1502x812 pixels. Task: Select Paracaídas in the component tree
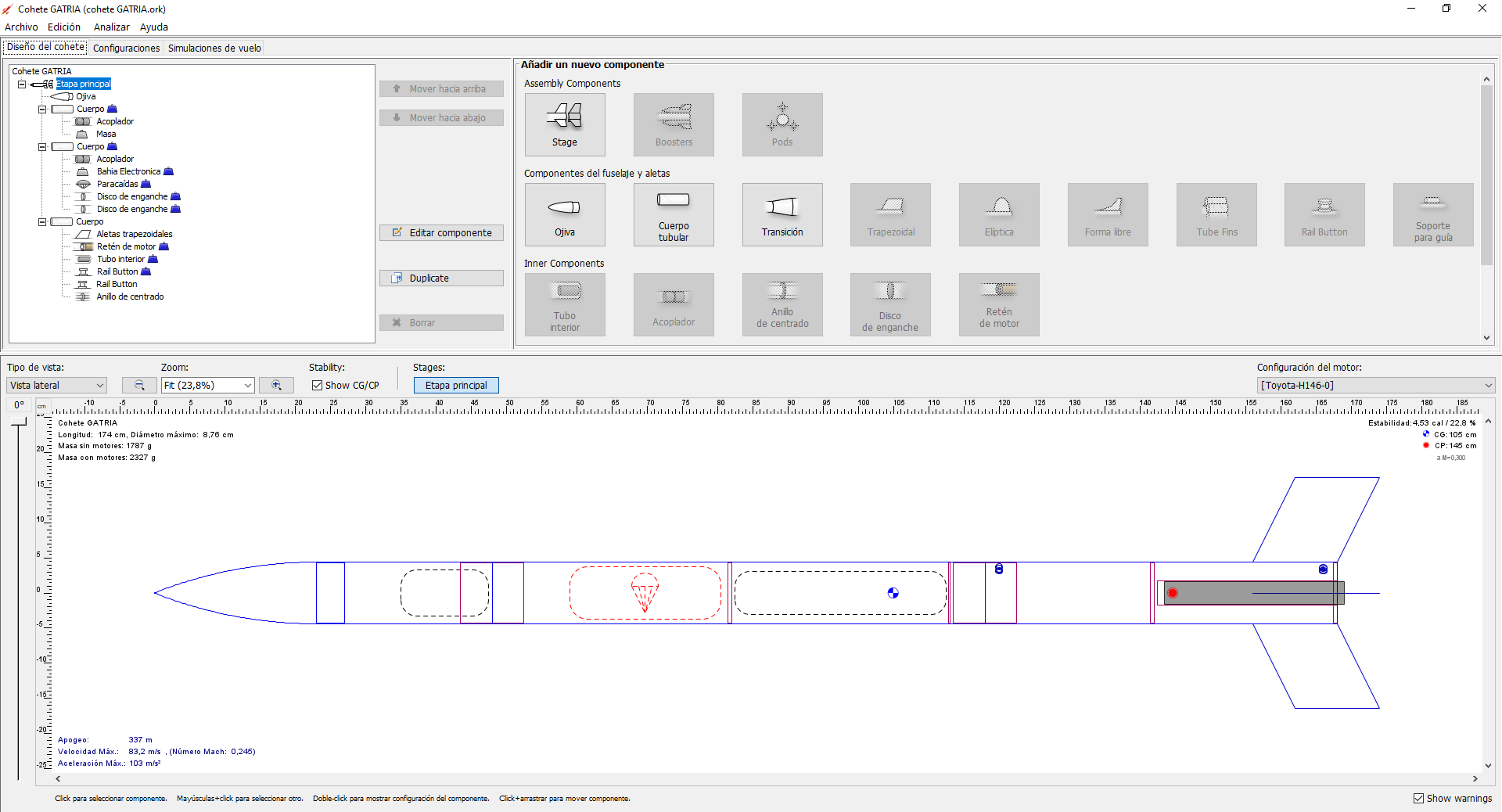(117, 184)
